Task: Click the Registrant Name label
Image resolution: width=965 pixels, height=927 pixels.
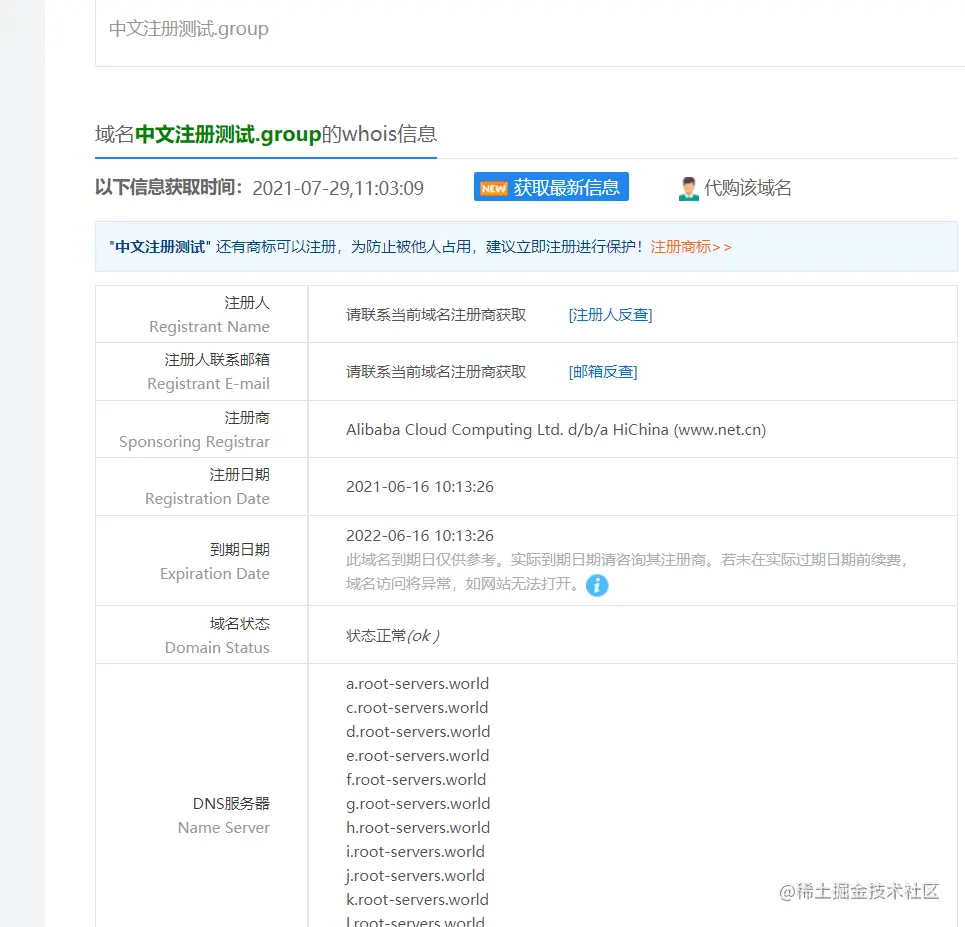Action: pos(209,327)
